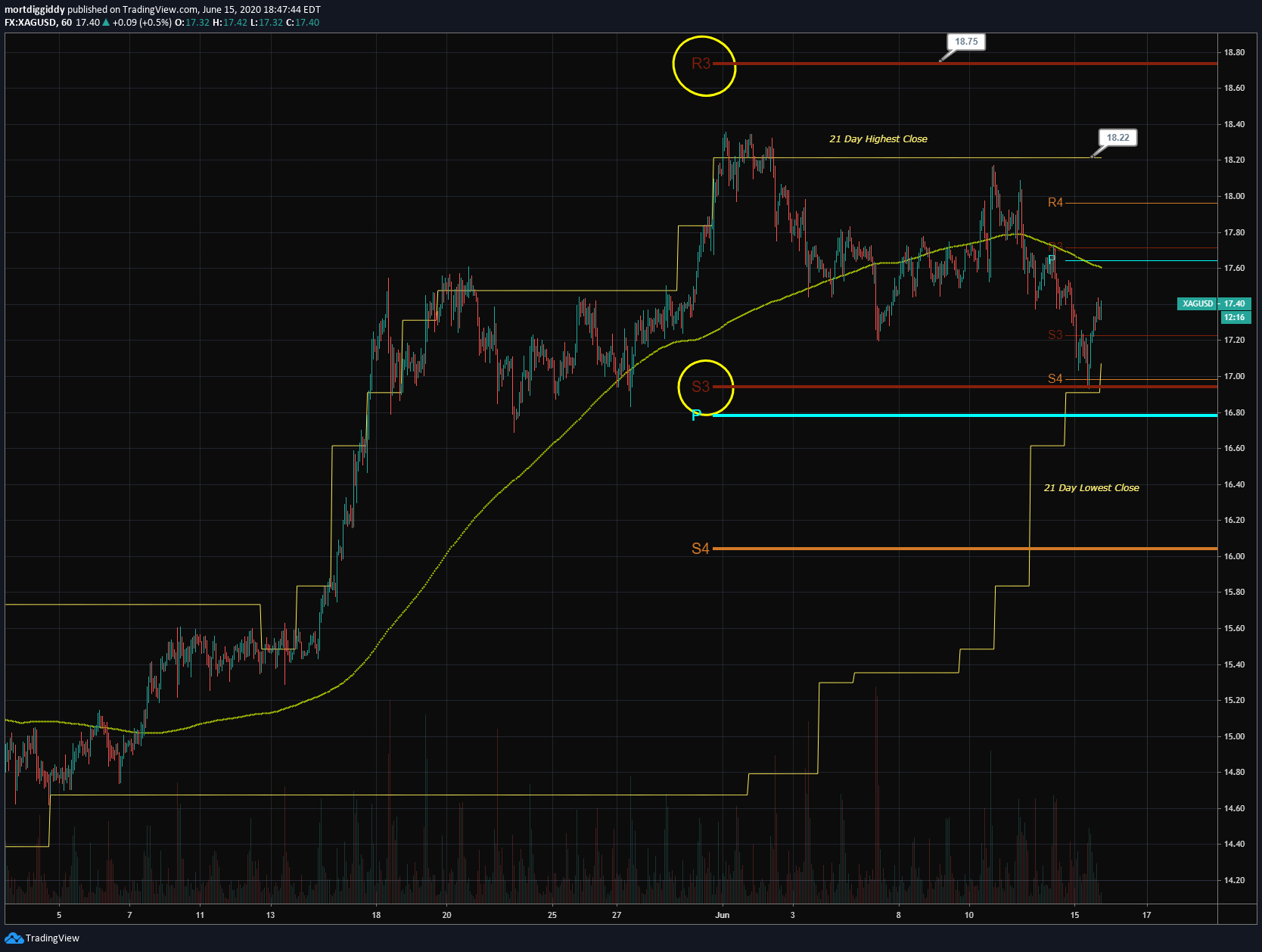
Task: Click the 18.75 price callout label
Action: pos(966,42)
